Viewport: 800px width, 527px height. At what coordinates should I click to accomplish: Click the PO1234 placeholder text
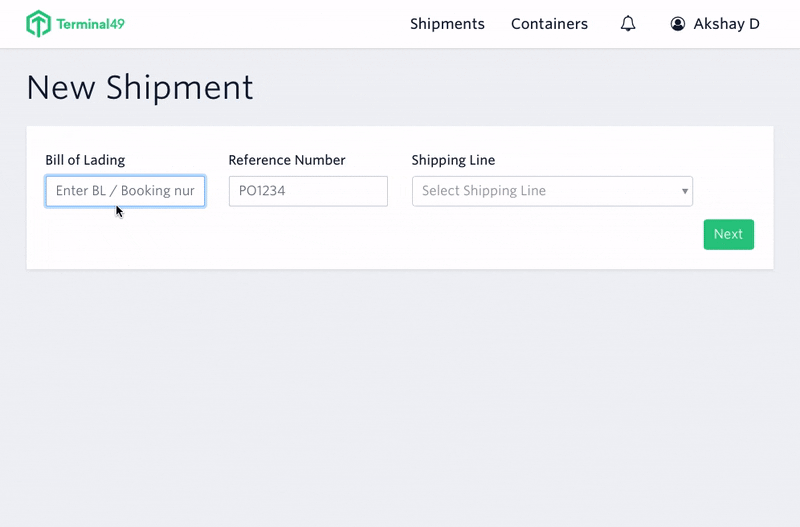[262, 191]
